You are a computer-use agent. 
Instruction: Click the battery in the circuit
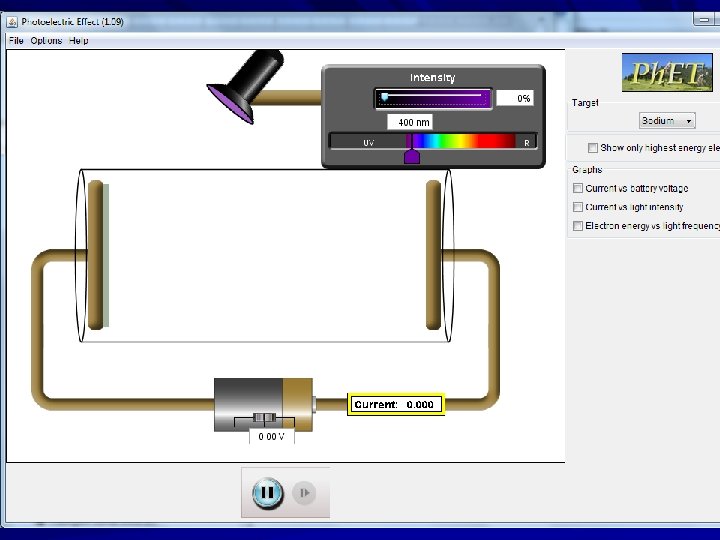264,405
